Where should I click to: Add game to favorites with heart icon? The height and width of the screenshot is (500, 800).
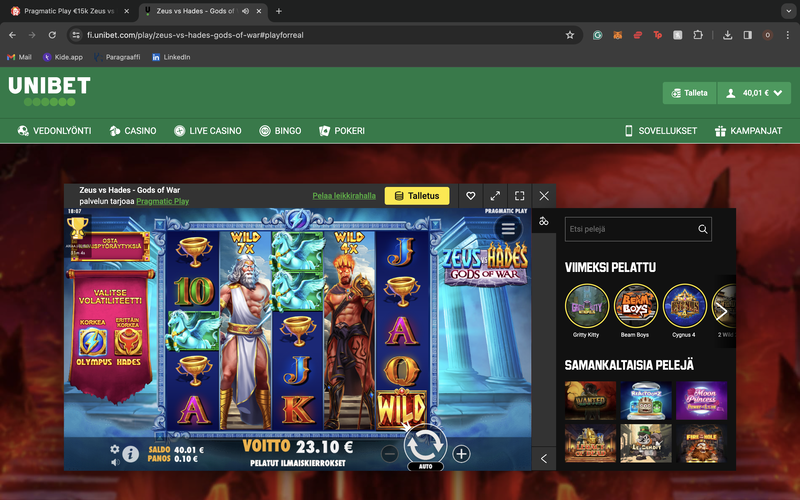(470, 196)
